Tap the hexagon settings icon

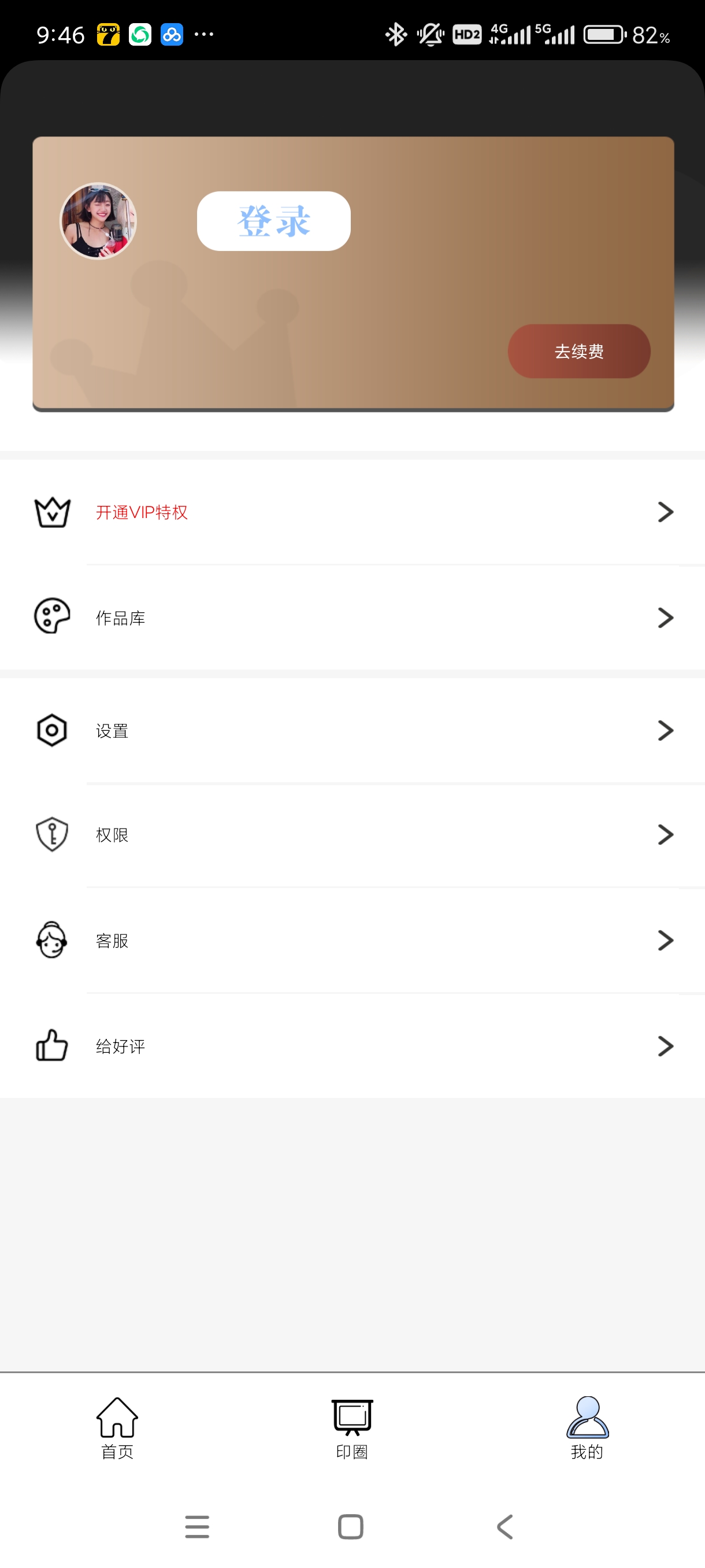(53, 730)
